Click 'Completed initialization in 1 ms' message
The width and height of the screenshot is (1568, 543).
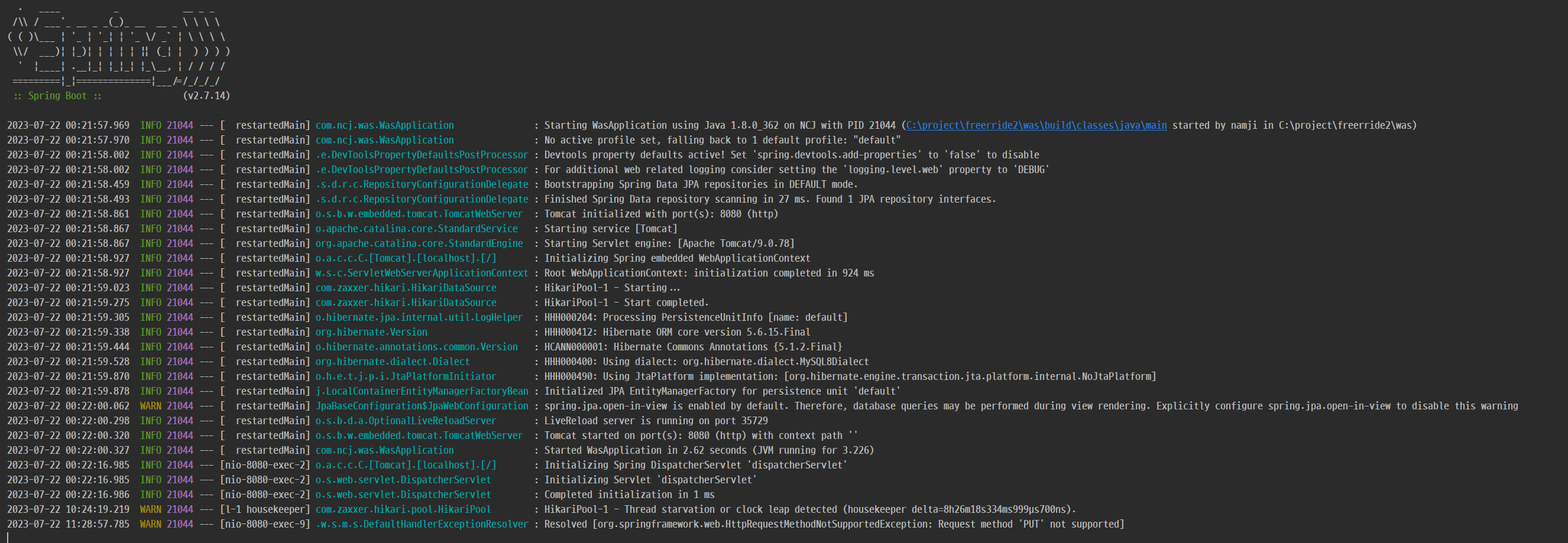pyautogui.click(x=629, y=495)
